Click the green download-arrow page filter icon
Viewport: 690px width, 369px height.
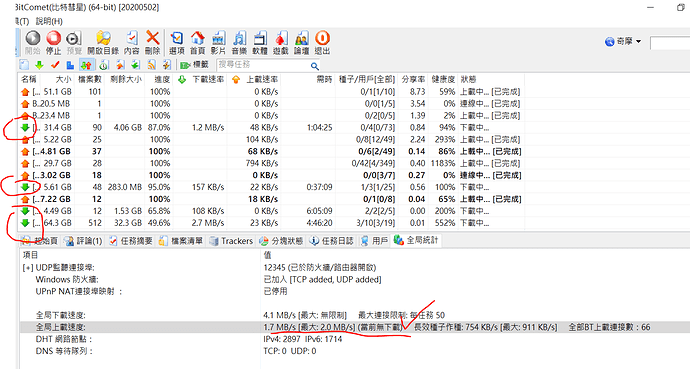point(136,65)
